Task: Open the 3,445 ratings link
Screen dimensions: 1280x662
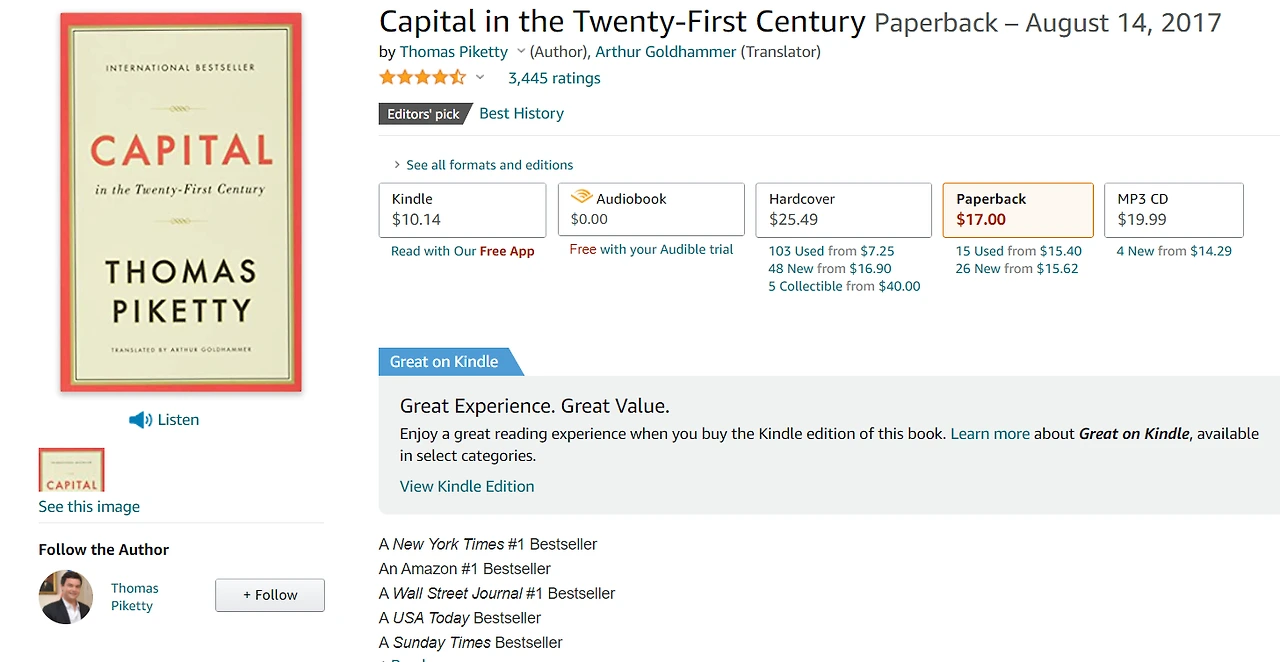Action: 554,78
